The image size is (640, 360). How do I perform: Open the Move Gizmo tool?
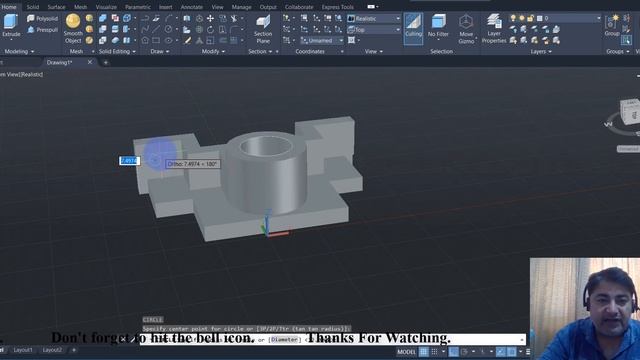tap(466, 29)
